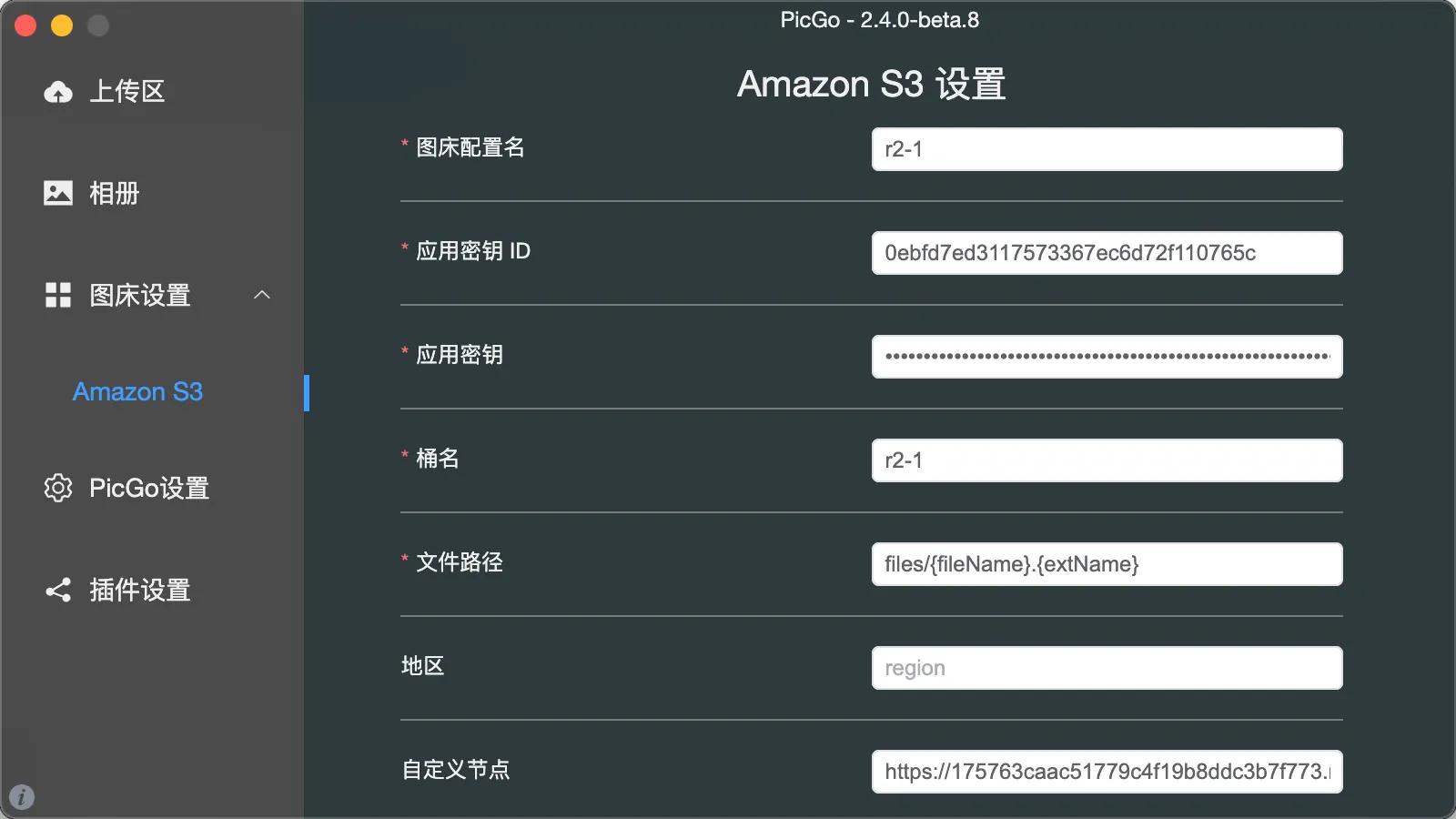Screen dimensions: 1456x819
Task: Click the masked 应用密钥 password field
Action: (x=1107, y=357)
